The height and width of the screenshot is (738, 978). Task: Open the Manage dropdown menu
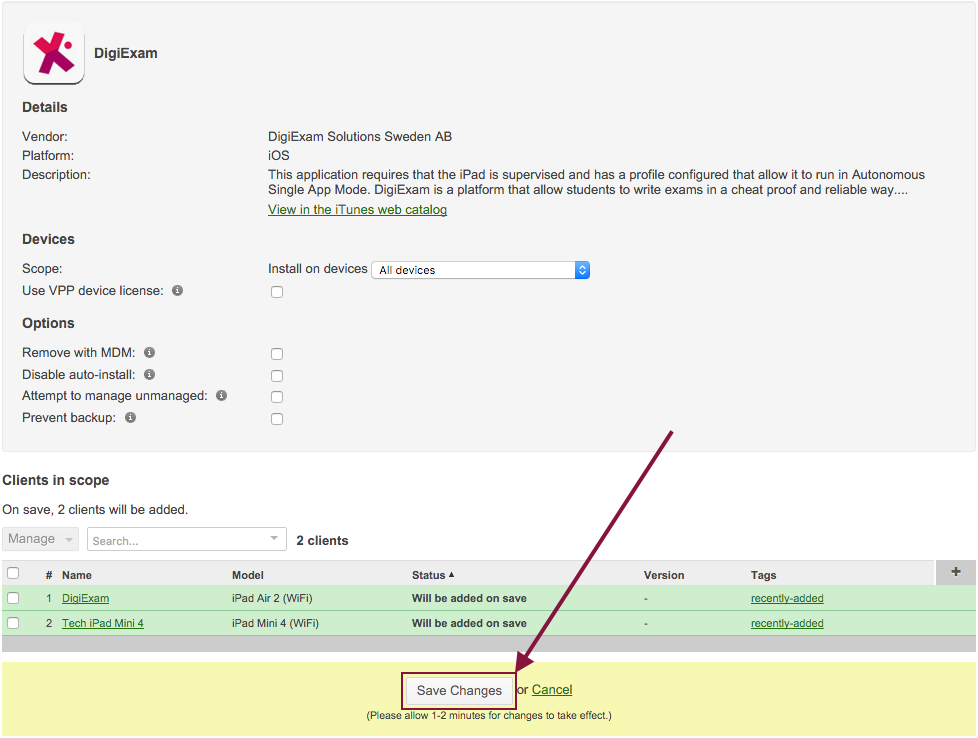(x=41, y=539)
